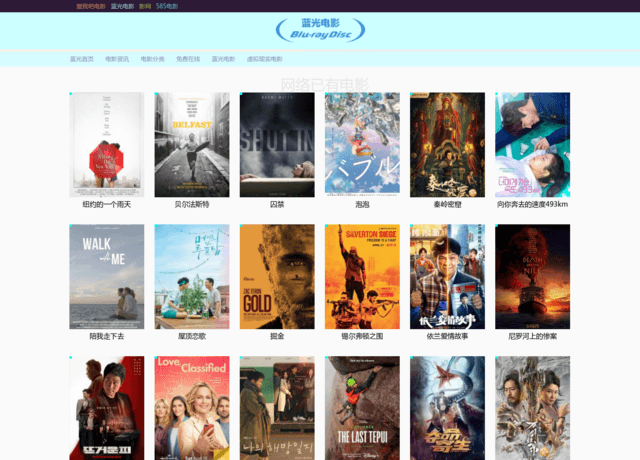Click the 影网 link in the dark bar
This screenshot has height=460, width=640.
[145, 6]
